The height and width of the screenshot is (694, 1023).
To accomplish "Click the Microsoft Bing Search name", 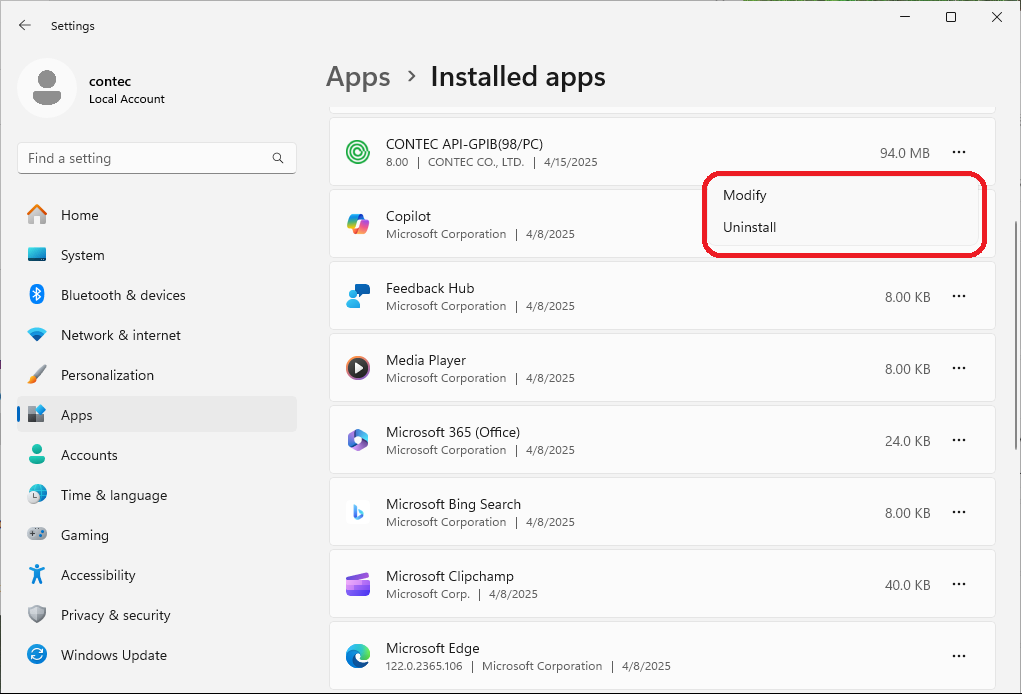I will [x=453, y=504].
